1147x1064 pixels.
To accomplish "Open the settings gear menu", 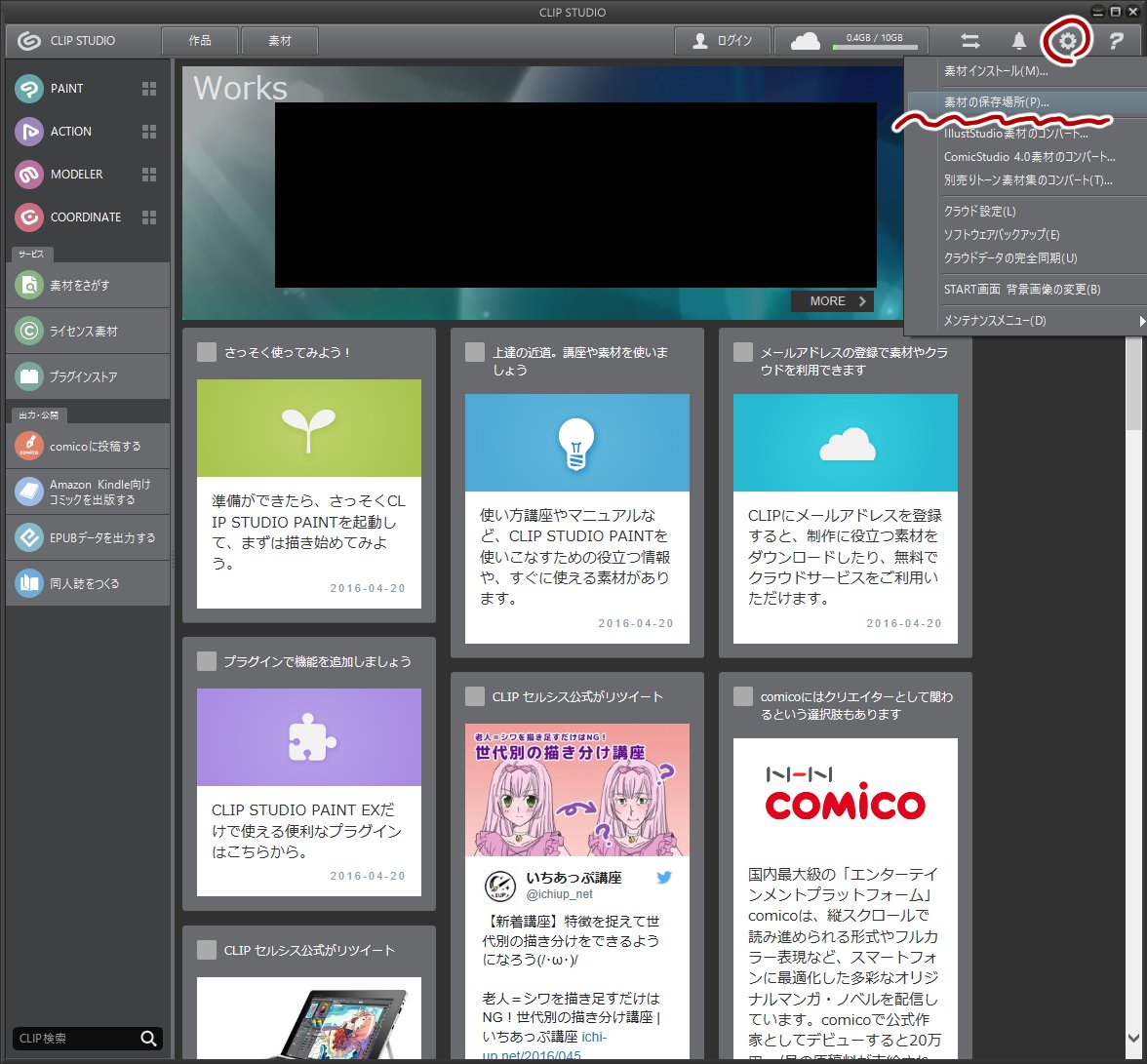I will pyautogui.click(x=1067, y=41).
